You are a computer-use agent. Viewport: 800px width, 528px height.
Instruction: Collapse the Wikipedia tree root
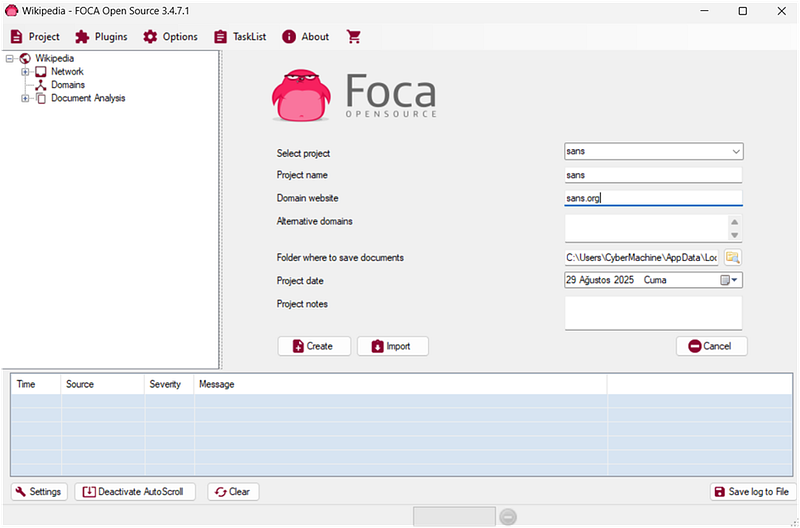tap(10, 59)
